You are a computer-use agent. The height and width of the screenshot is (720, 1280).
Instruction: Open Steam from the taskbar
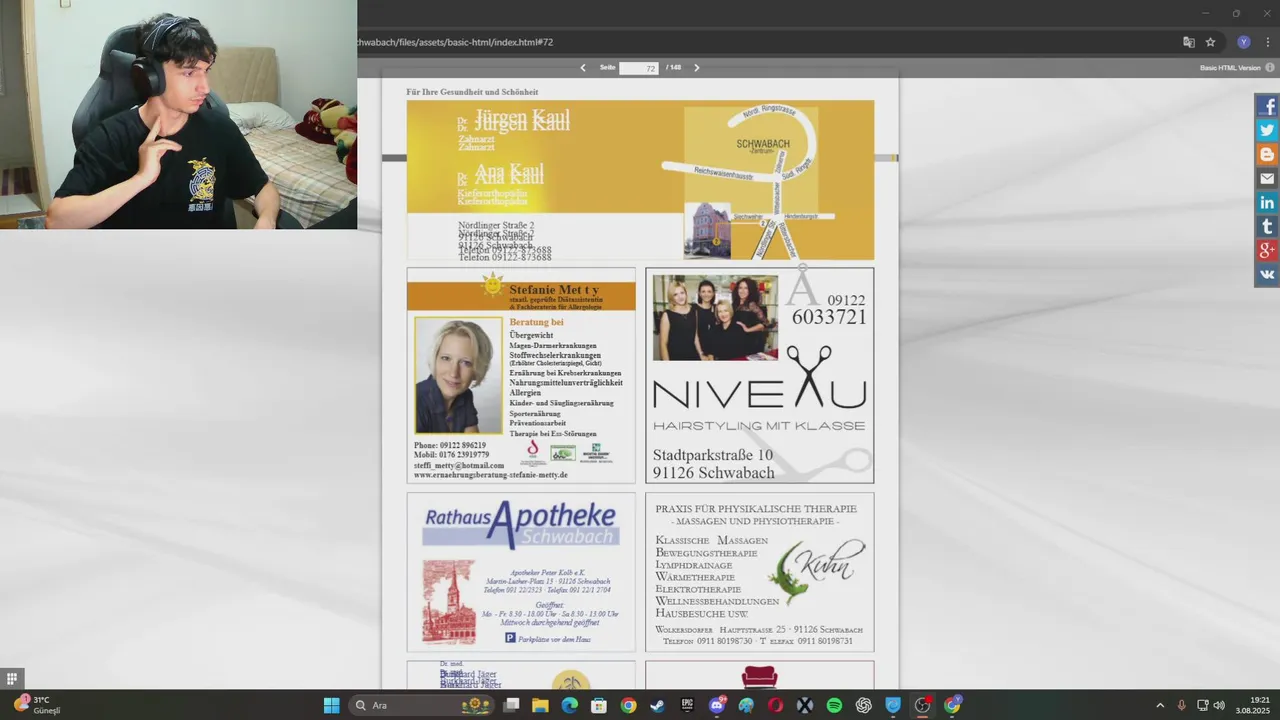click(657, 705)
